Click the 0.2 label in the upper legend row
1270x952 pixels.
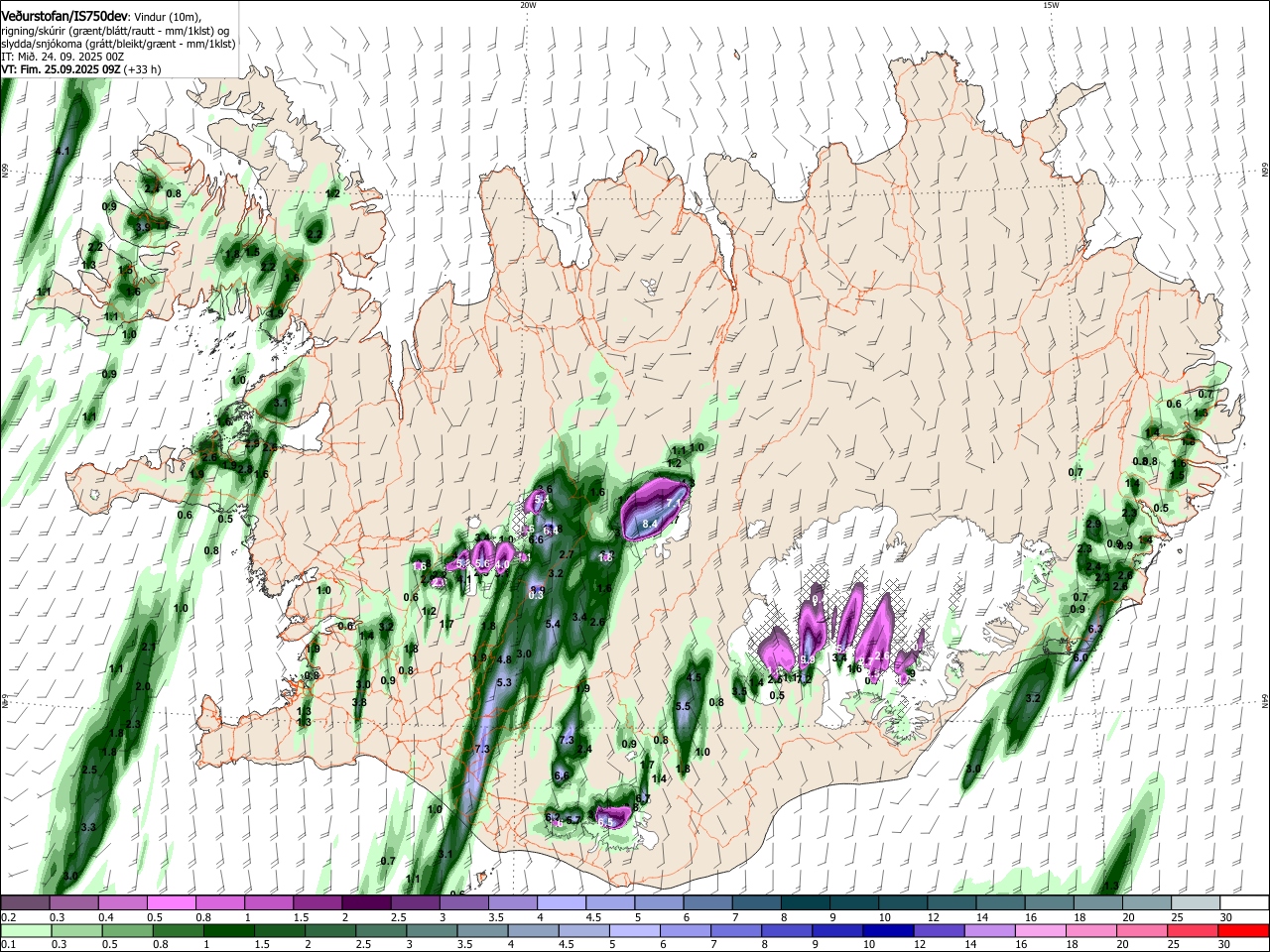9,917
